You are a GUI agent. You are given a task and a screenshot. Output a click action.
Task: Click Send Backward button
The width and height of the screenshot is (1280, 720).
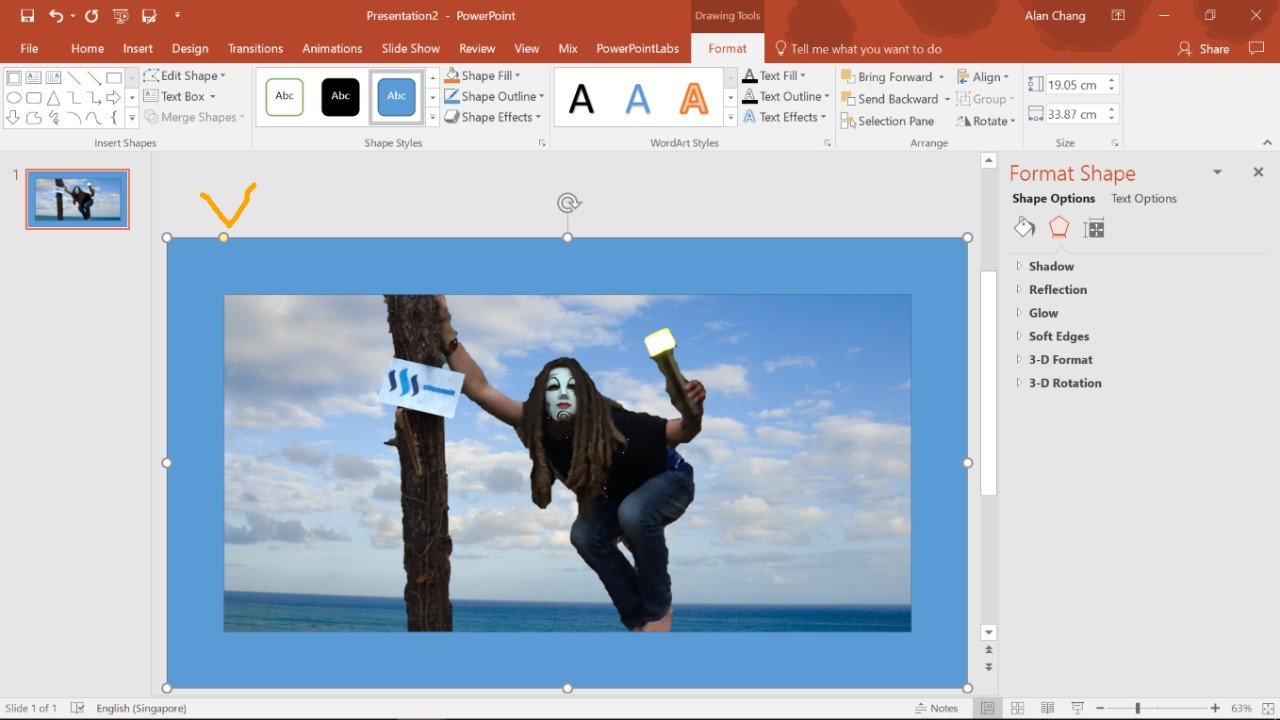click(x=888, y=99)
